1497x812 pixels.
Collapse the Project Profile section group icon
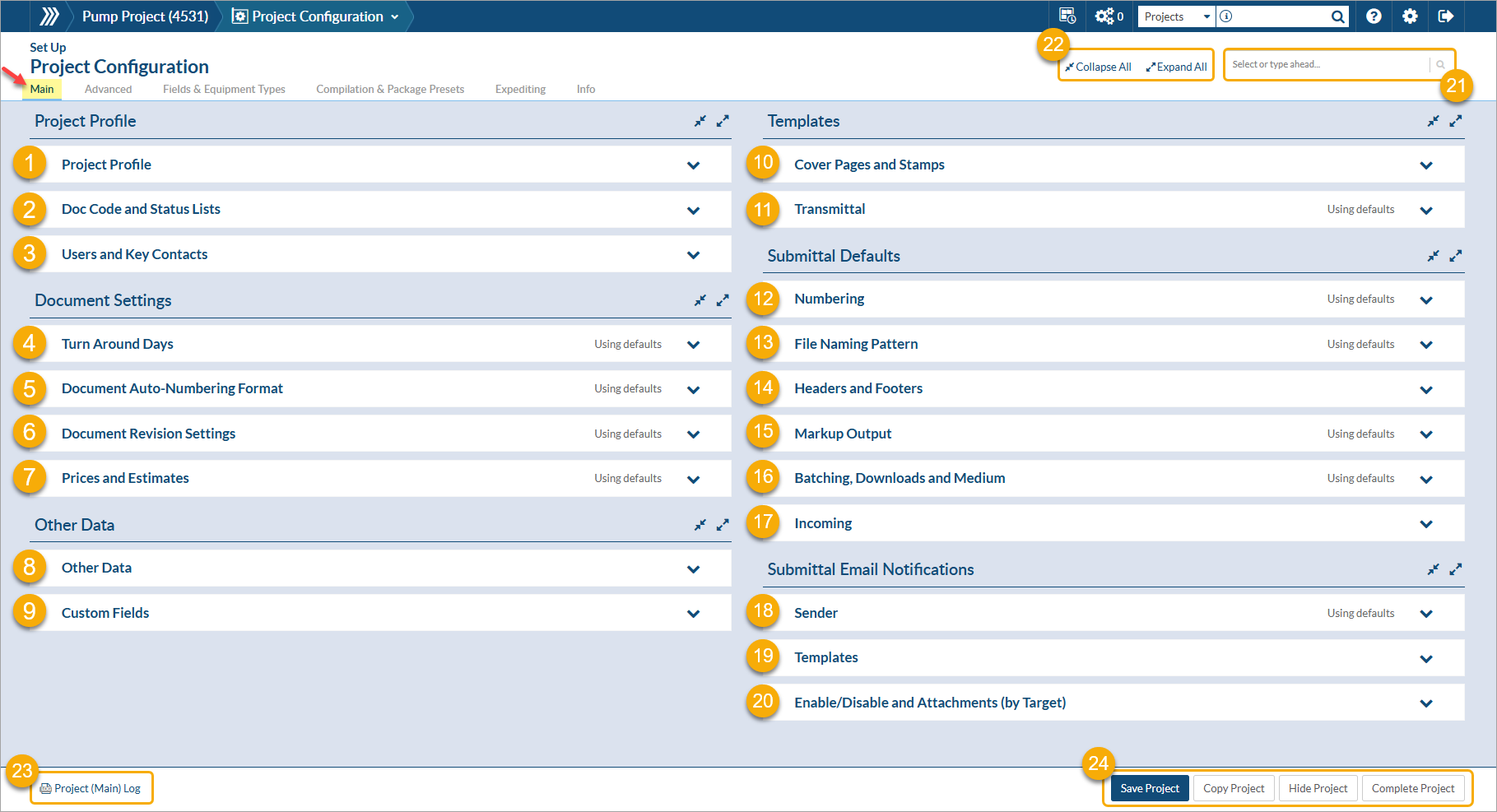click(x=700, y=121)
